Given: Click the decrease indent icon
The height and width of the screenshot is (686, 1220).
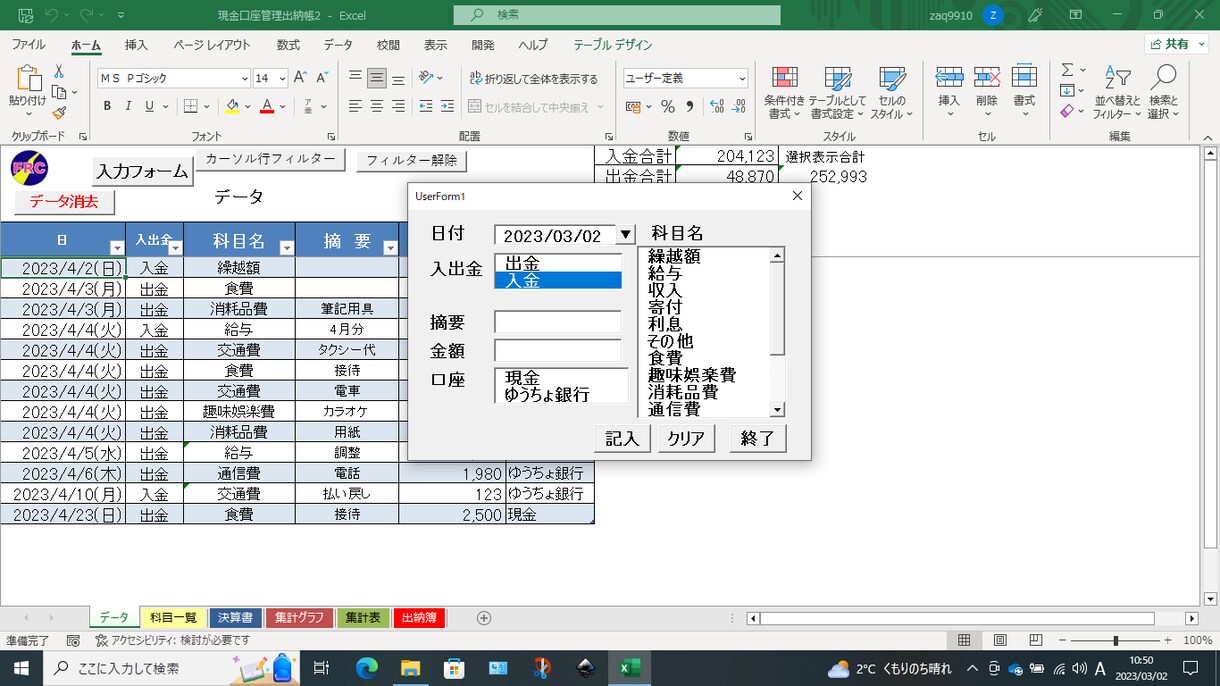Looking at the screenshot, I should click(x=426, y=106).
